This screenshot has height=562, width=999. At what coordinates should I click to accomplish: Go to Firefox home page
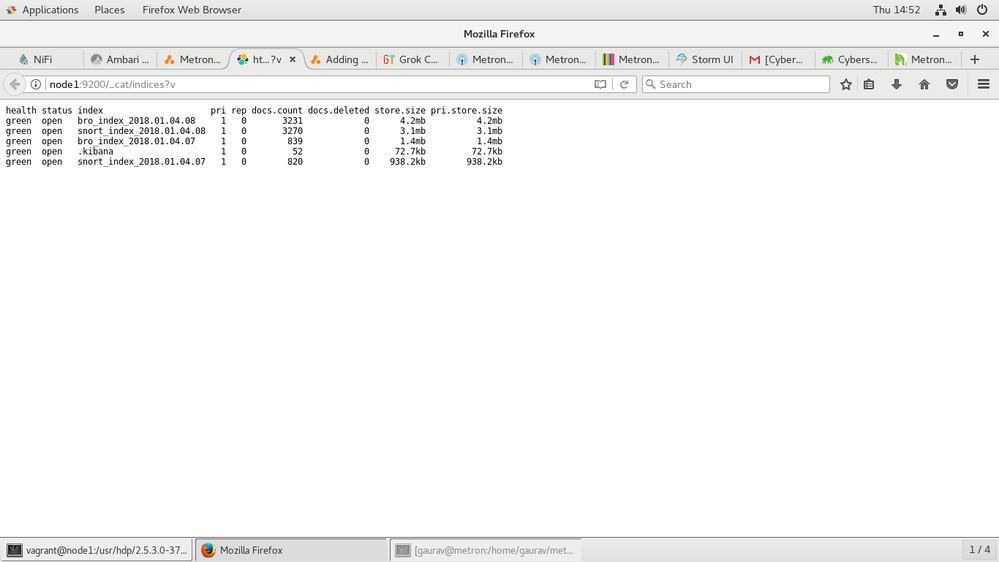(924, 84)
